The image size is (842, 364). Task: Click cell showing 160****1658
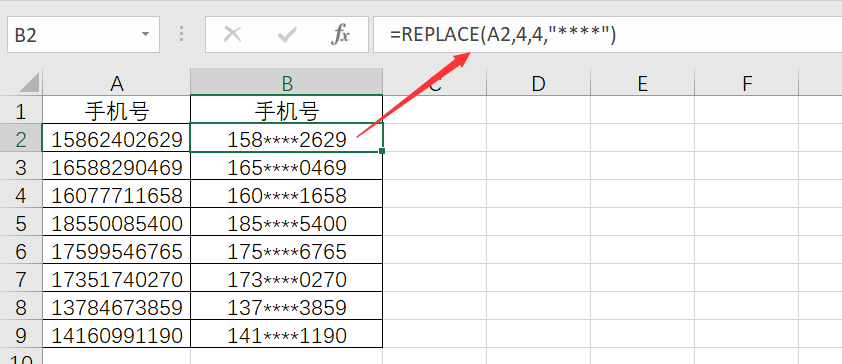tap(287, 194)
